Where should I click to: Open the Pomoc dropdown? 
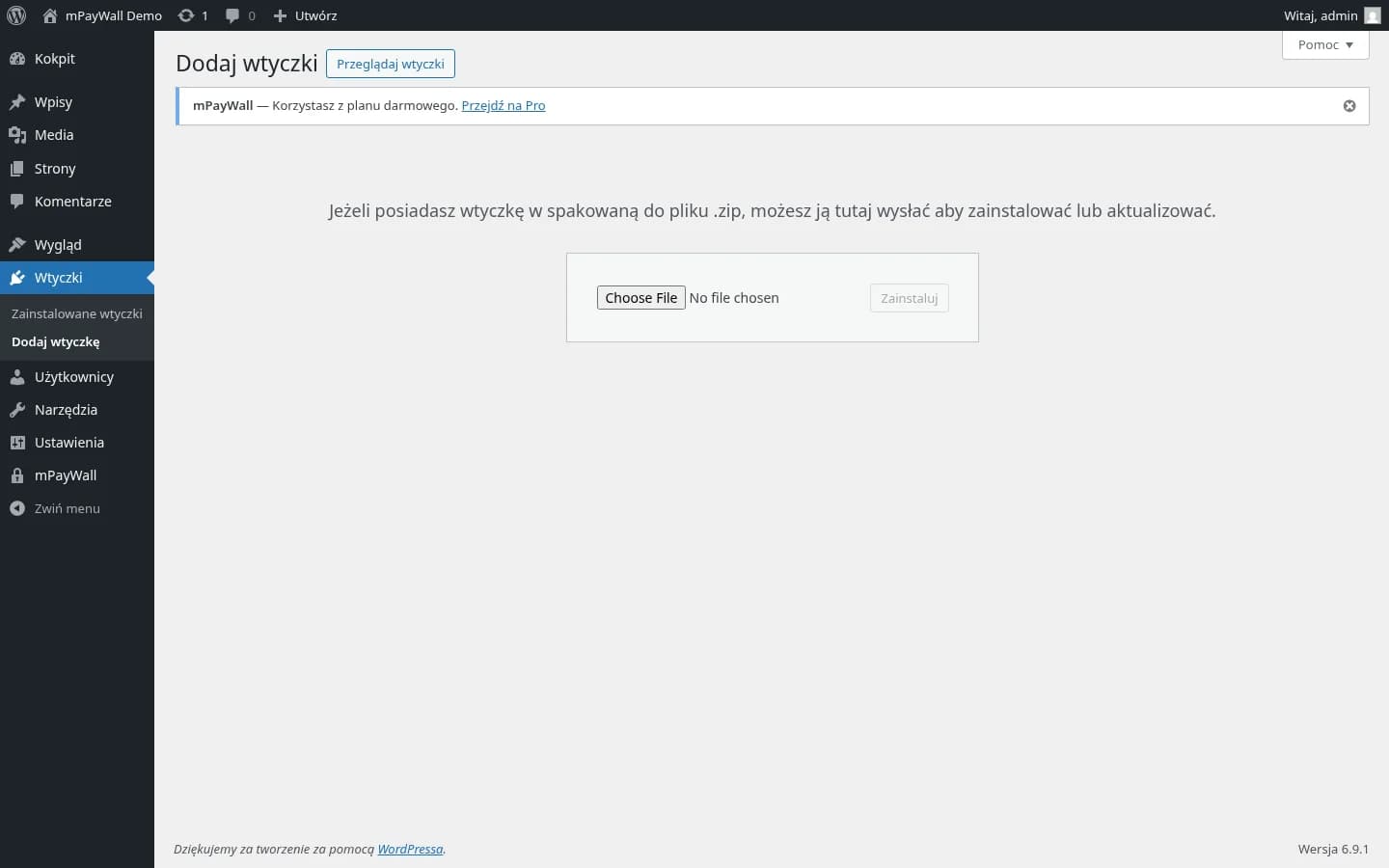(1324, 44)
